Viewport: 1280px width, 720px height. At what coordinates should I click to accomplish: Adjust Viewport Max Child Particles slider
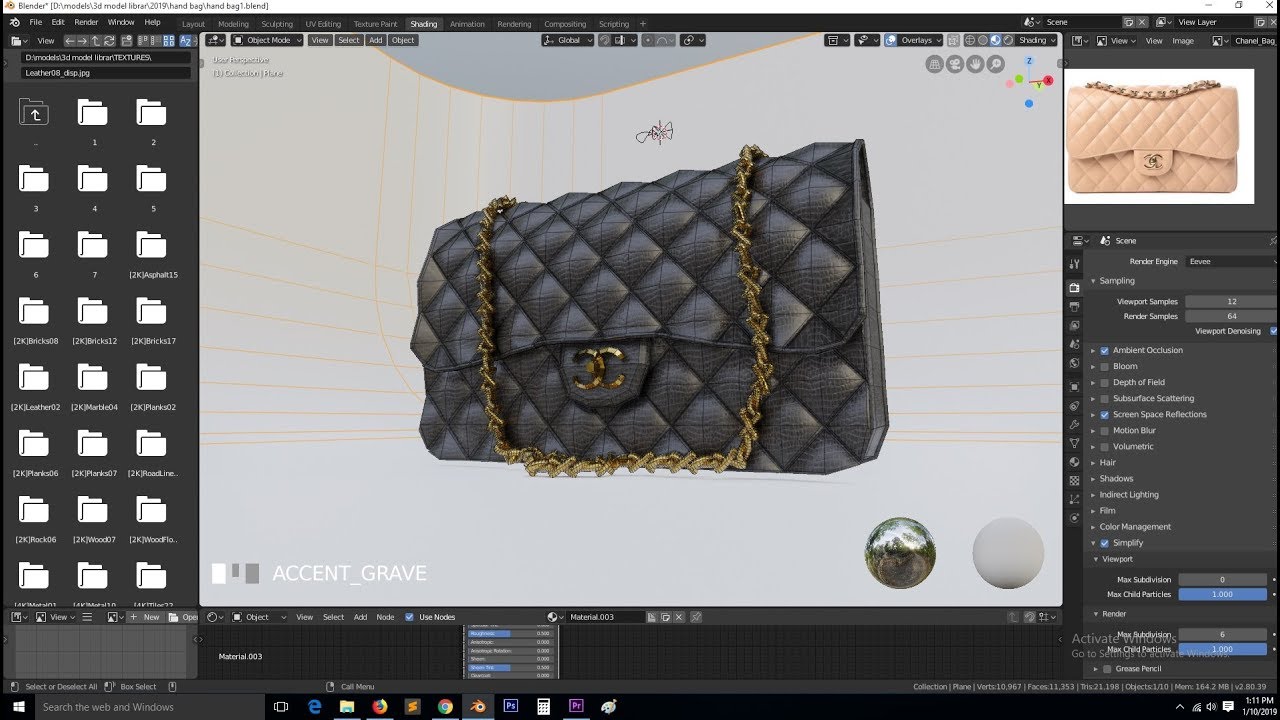(x=1222, y=594)
